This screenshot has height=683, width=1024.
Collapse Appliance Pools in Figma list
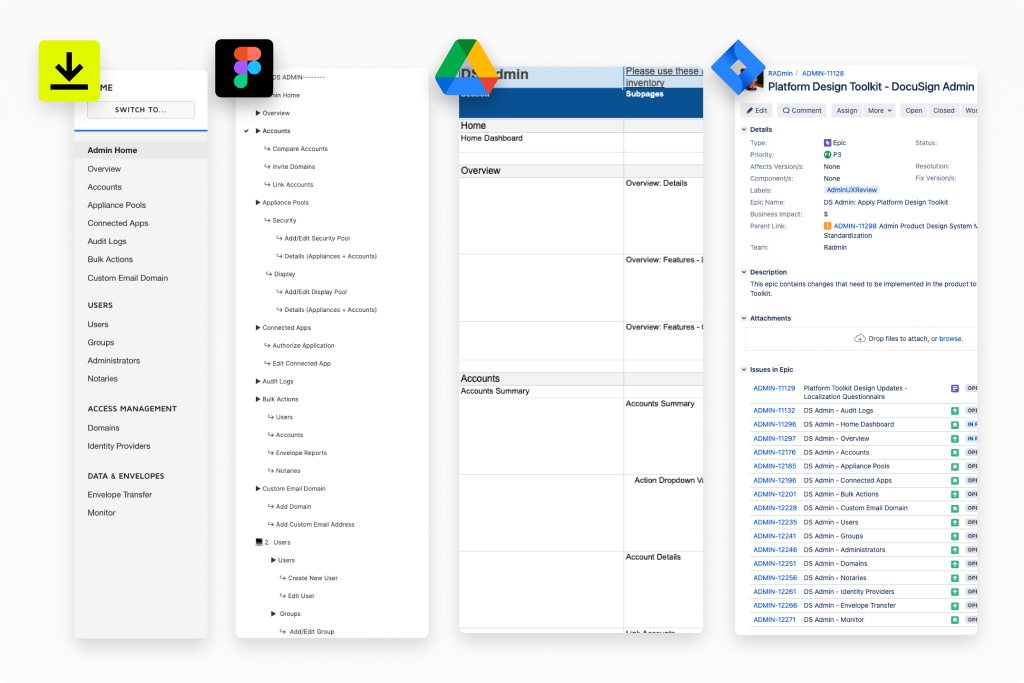(258, 202)
